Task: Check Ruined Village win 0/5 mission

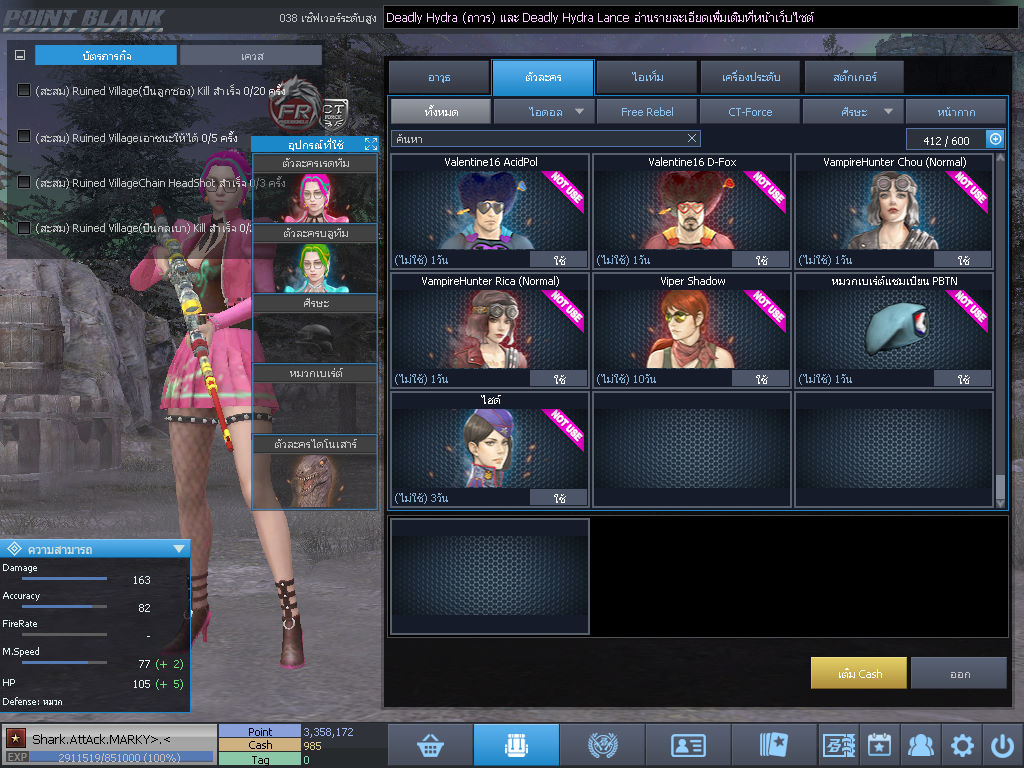Action: 24,136
